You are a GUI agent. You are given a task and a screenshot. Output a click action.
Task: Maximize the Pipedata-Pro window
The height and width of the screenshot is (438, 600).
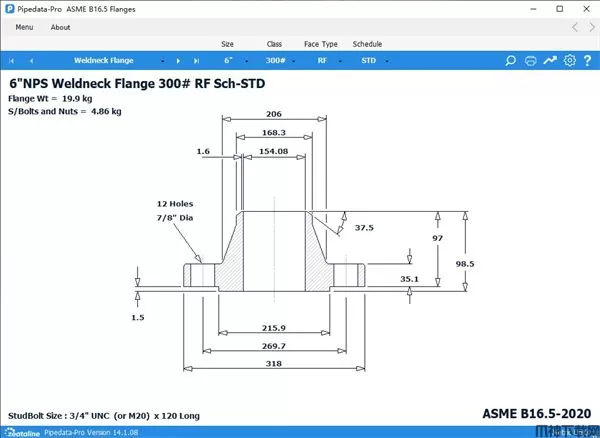coord(560,9)
